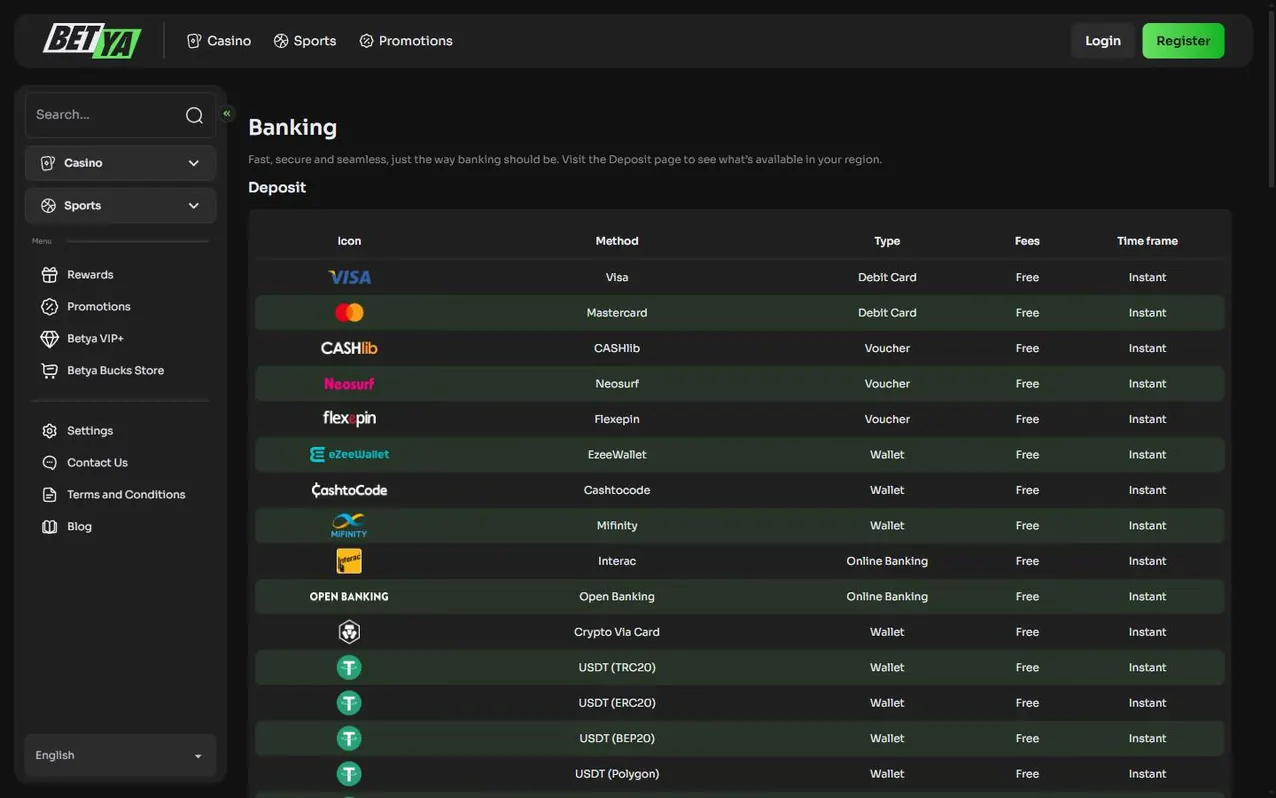Open the English language dropdown
1276x798 pixels.
pos(120,756)
